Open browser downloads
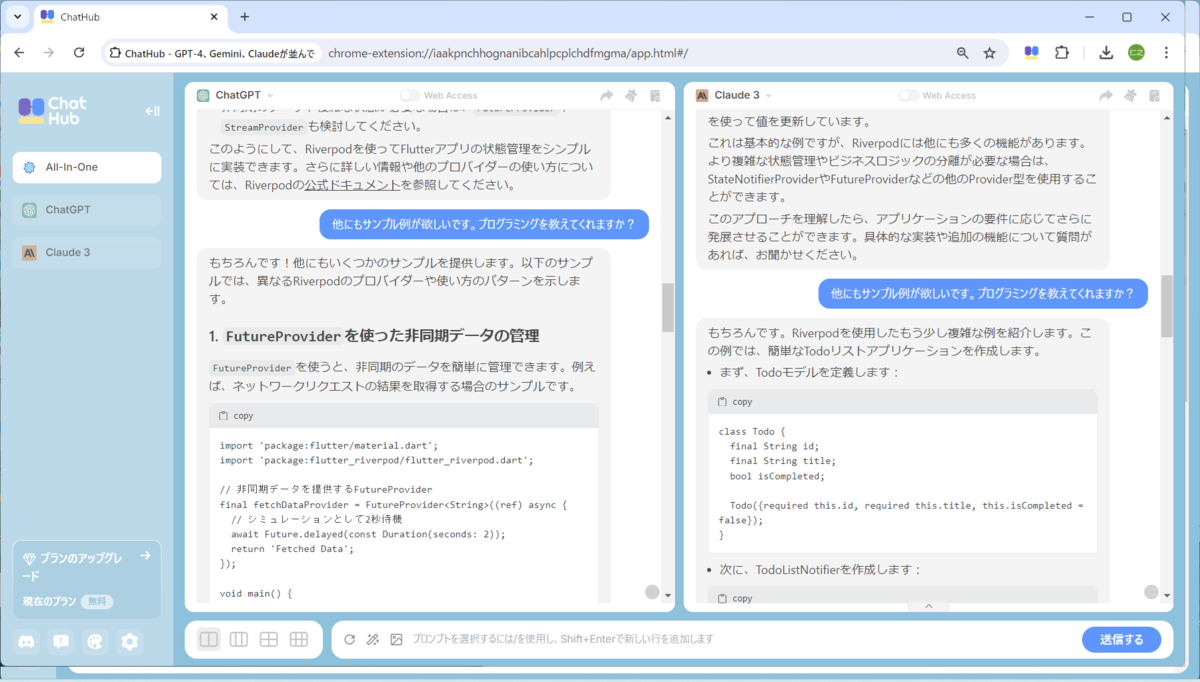The image size is (1200, 682). pyautogui.click(x=1106, y=52)
